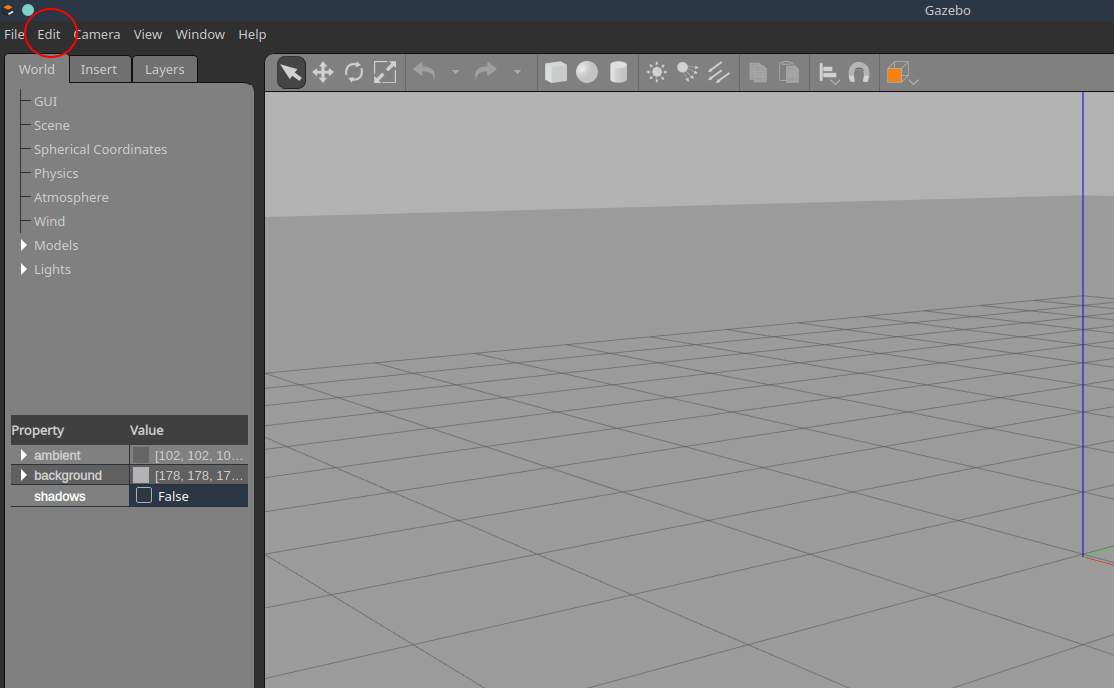1114x688 pixels.
Task: Insert a sphere shape
Action: tap(587, 72)
